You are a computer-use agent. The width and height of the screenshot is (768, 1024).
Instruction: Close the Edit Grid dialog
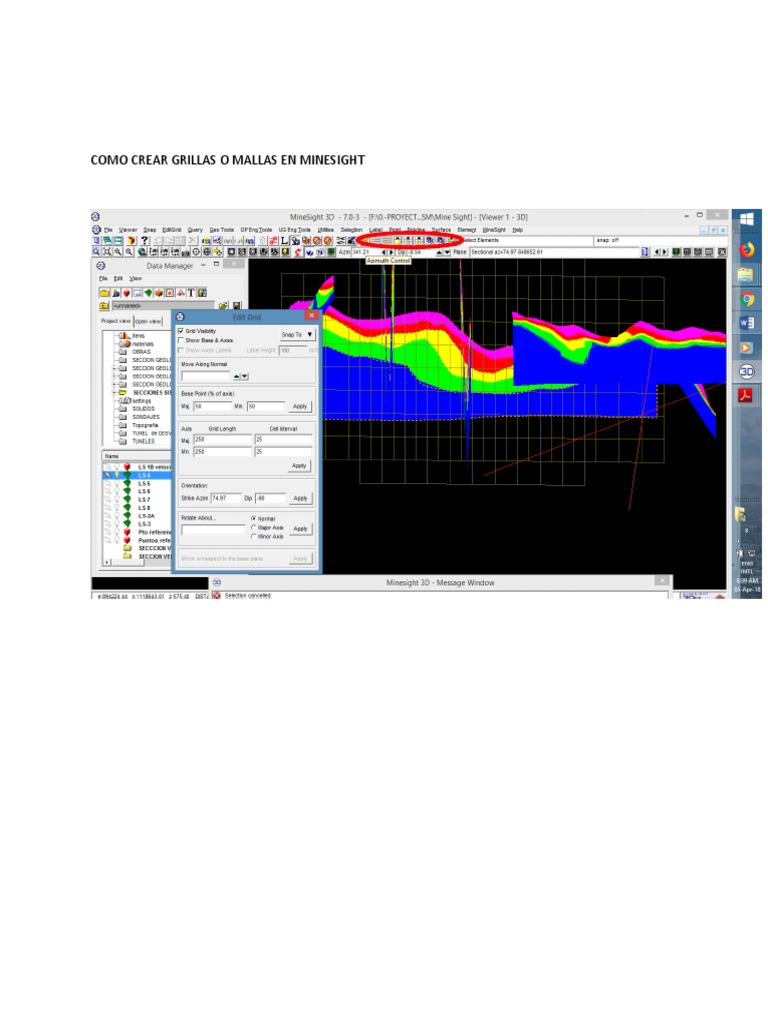(312, 315)
